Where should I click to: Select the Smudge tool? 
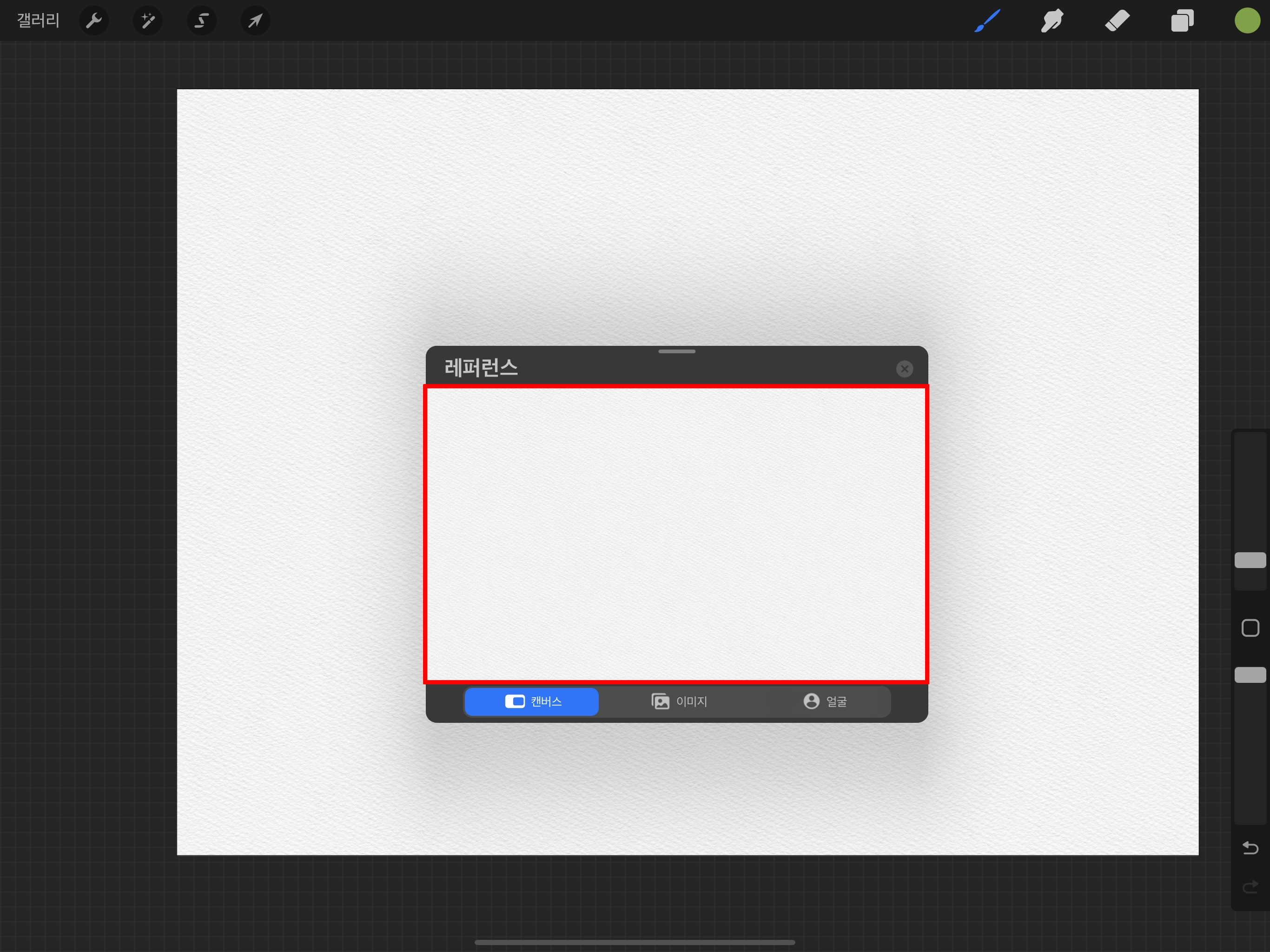click(1052, 20)
